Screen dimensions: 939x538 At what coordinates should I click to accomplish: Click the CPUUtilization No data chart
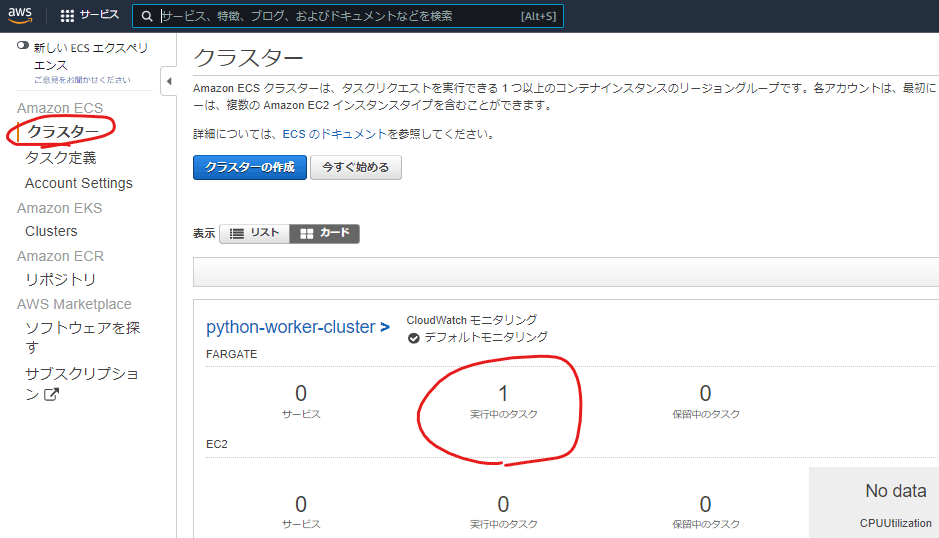tap(874, 503)
